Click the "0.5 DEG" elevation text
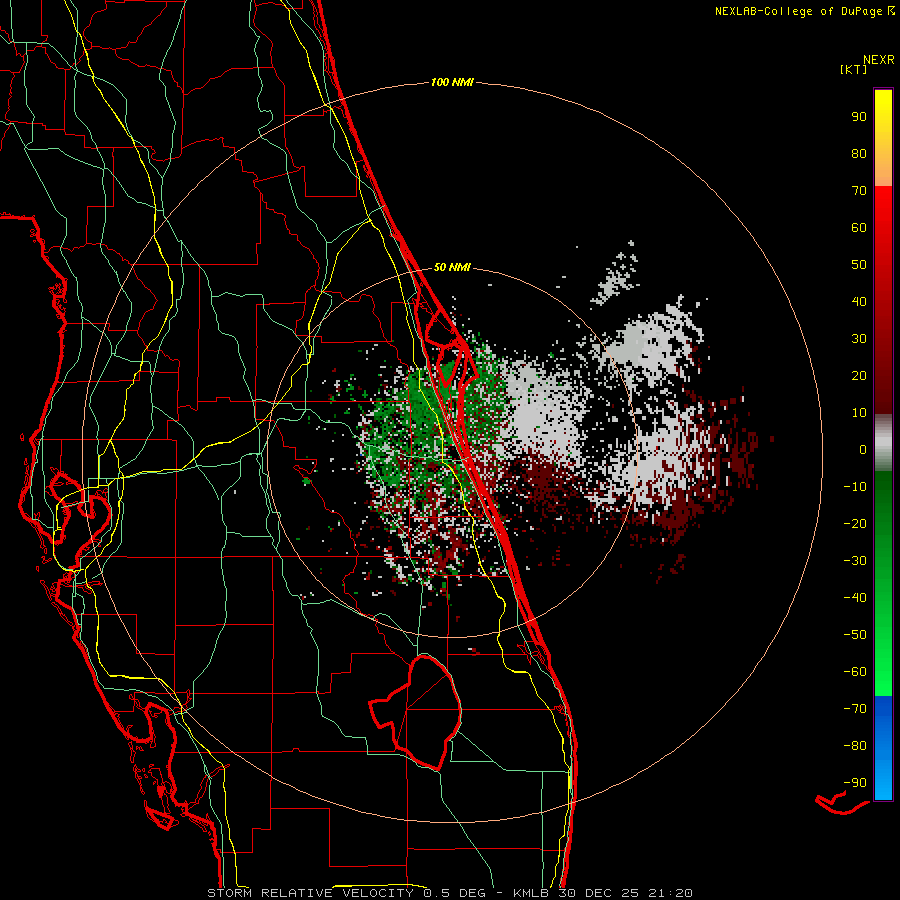The width and height of the screenshot is (900, 900). [455, 893]
